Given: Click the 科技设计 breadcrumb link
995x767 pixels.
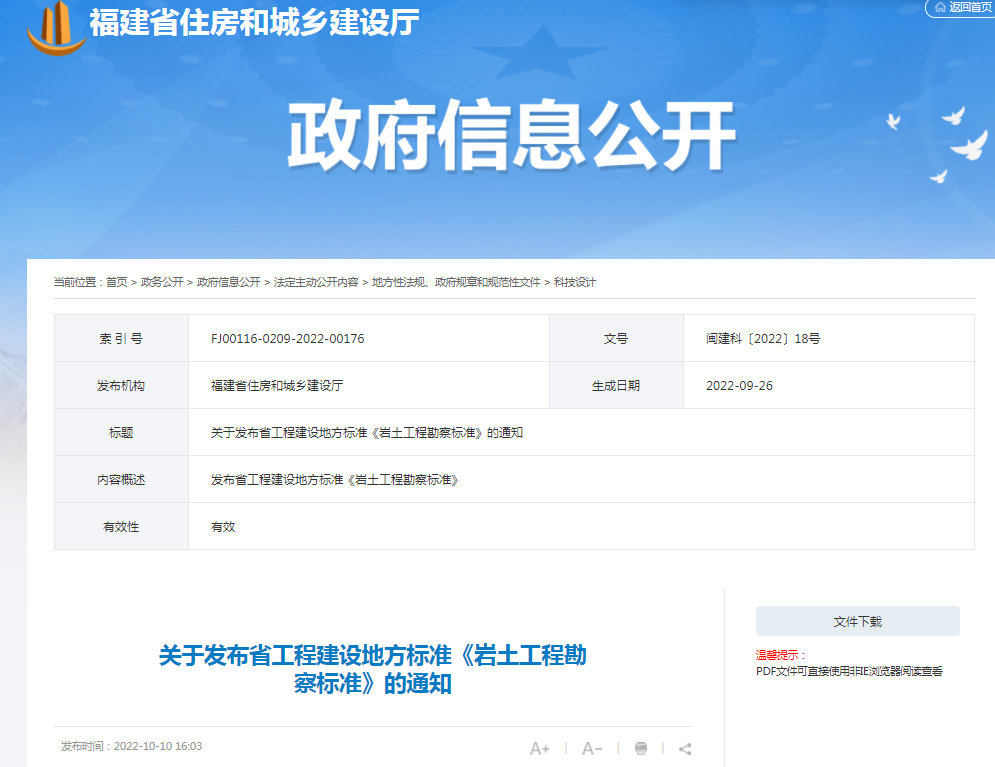Looking at the screenshot, I should tap(575, 283).
